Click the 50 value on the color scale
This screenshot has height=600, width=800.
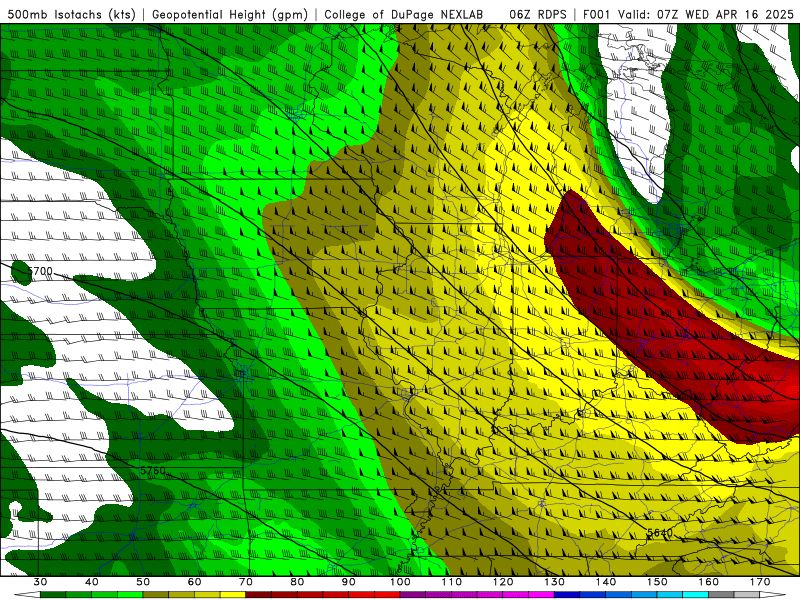click(x=143, y=582)
